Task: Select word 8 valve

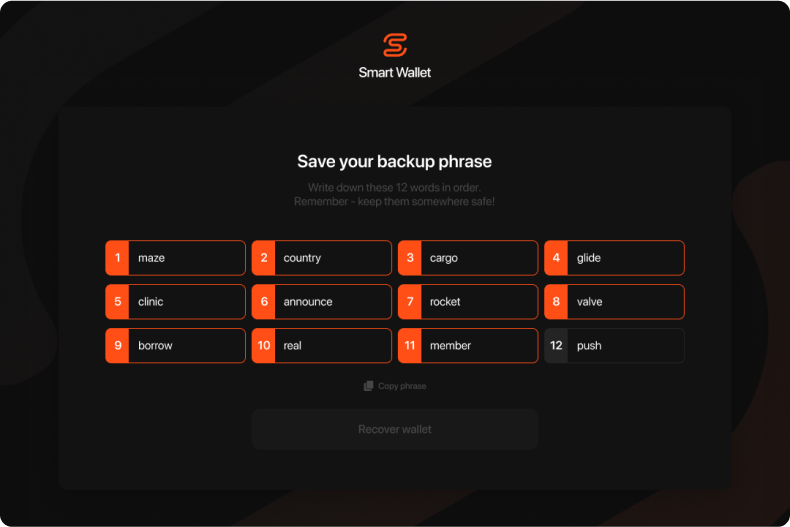Action: click(614, 302)
